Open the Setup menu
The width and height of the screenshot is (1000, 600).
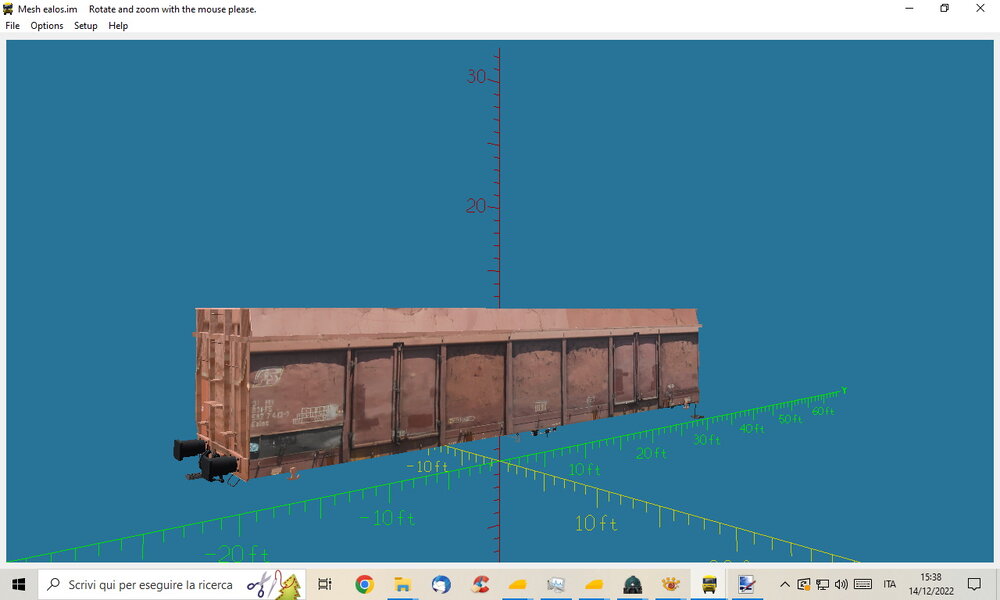click(85, 26)
